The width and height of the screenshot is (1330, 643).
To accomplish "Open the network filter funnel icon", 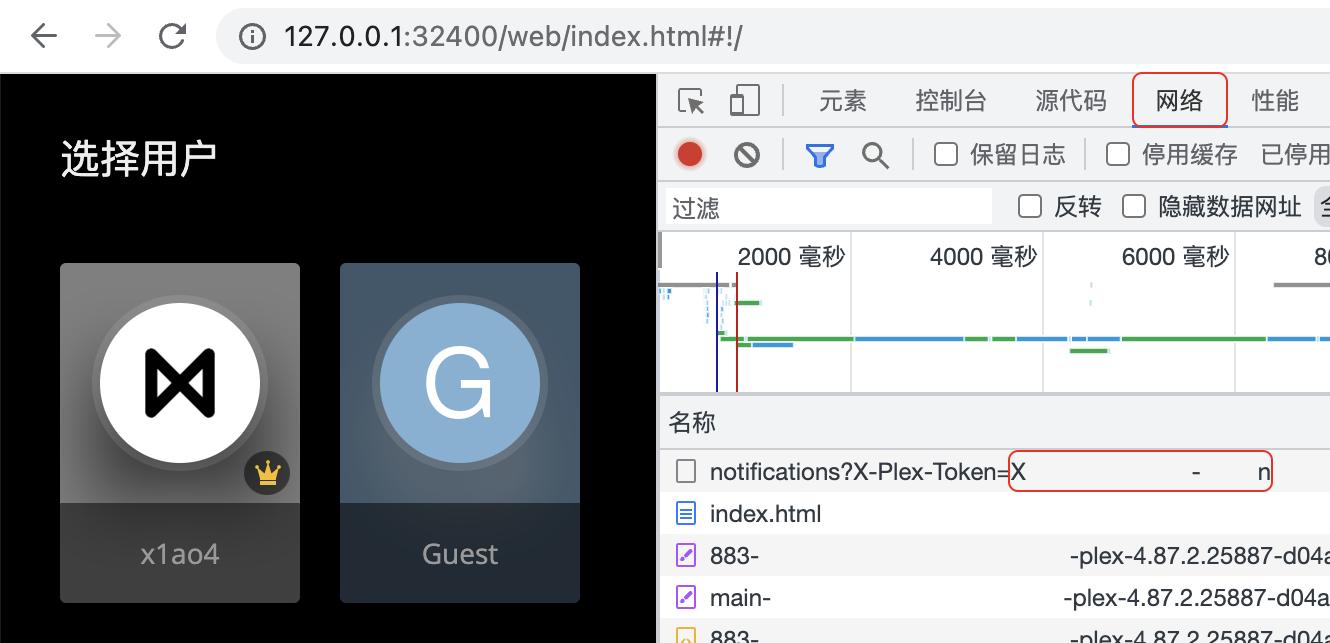I will tap(819, 155).
